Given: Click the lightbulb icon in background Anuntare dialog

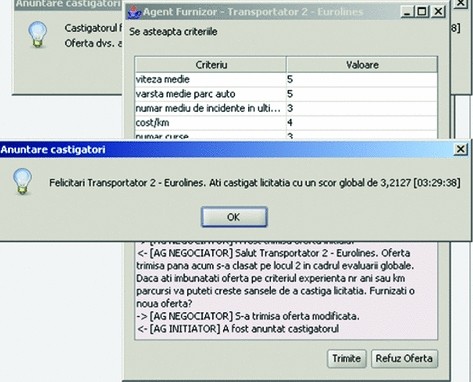Looking at the screenshot, I should click(x=37, y=34).
